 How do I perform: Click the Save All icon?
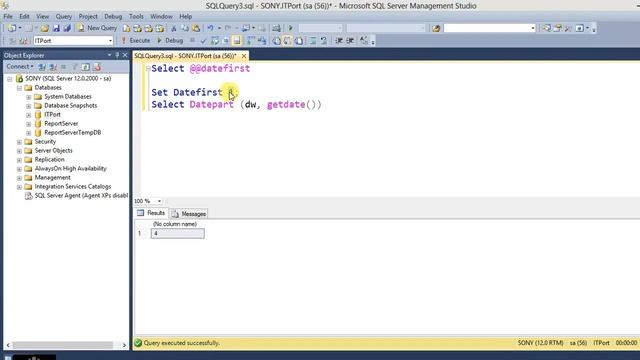(67, 28)
